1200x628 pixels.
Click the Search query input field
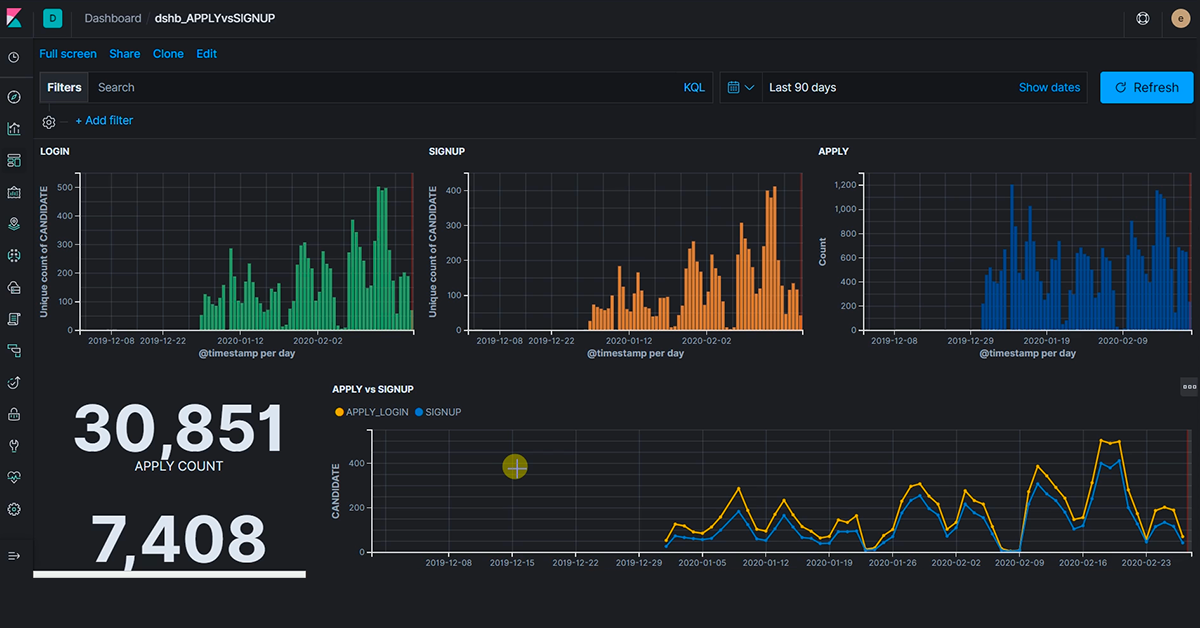coord(380,88)
